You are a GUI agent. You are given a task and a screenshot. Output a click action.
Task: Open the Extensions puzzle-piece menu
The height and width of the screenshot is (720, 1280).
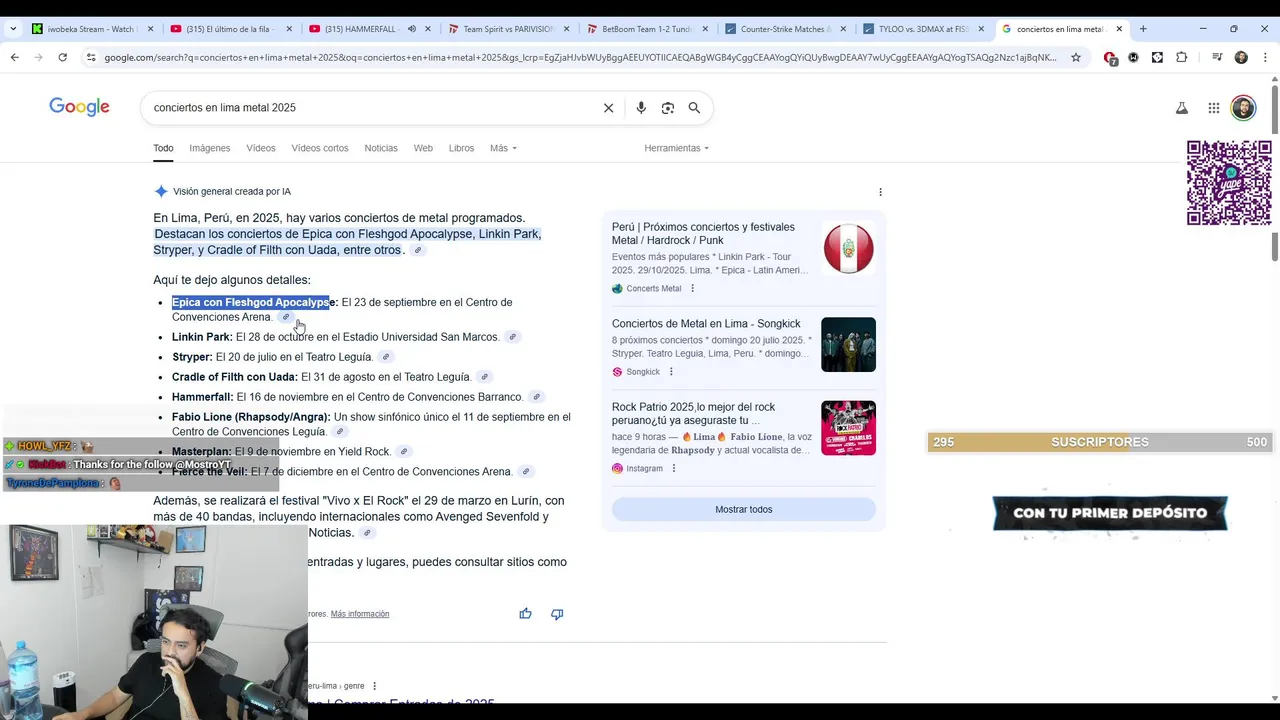(x=1182, y=57)
